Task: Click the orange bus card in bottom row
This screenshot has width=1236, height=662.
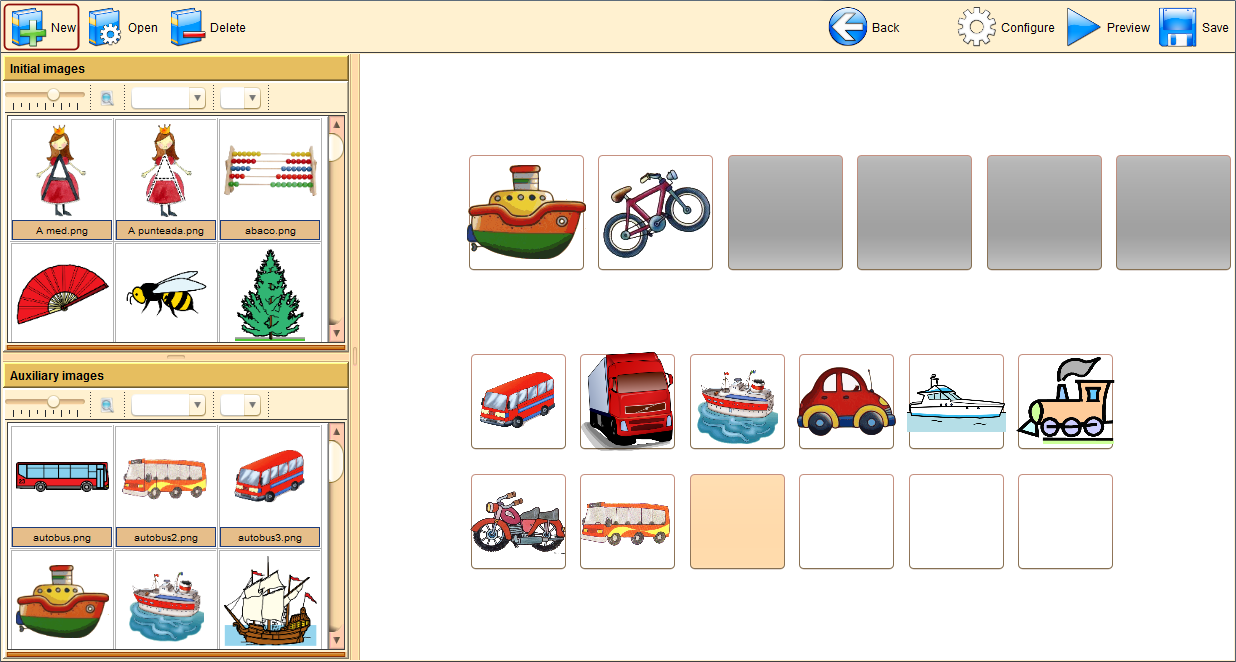Action: 627,521
